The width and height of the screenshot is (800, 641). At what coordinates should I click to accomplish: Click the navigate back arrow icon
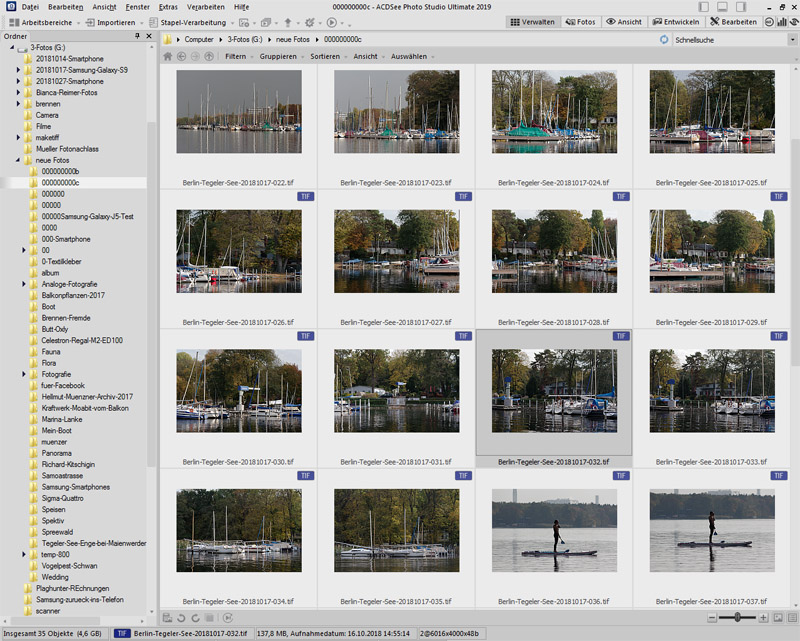[182, 57]
